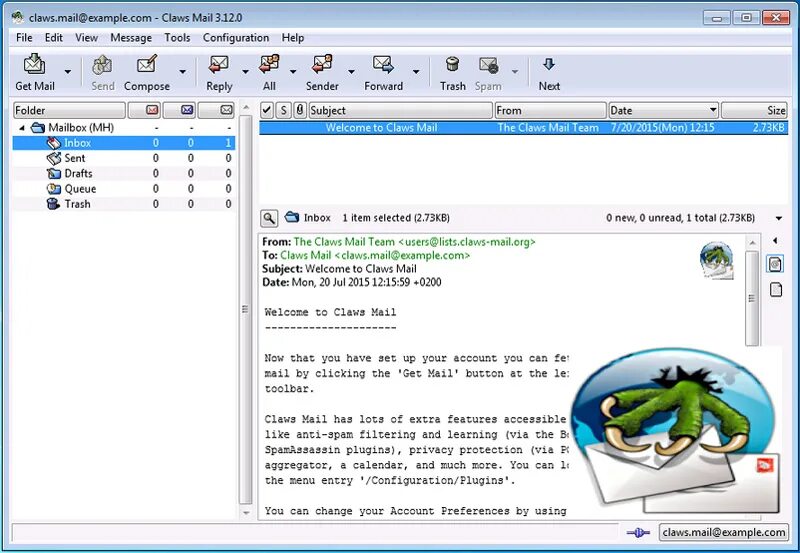Collapse the Mailbox (MH) tree
Screen dimensions: 800x553
(21, 128)
